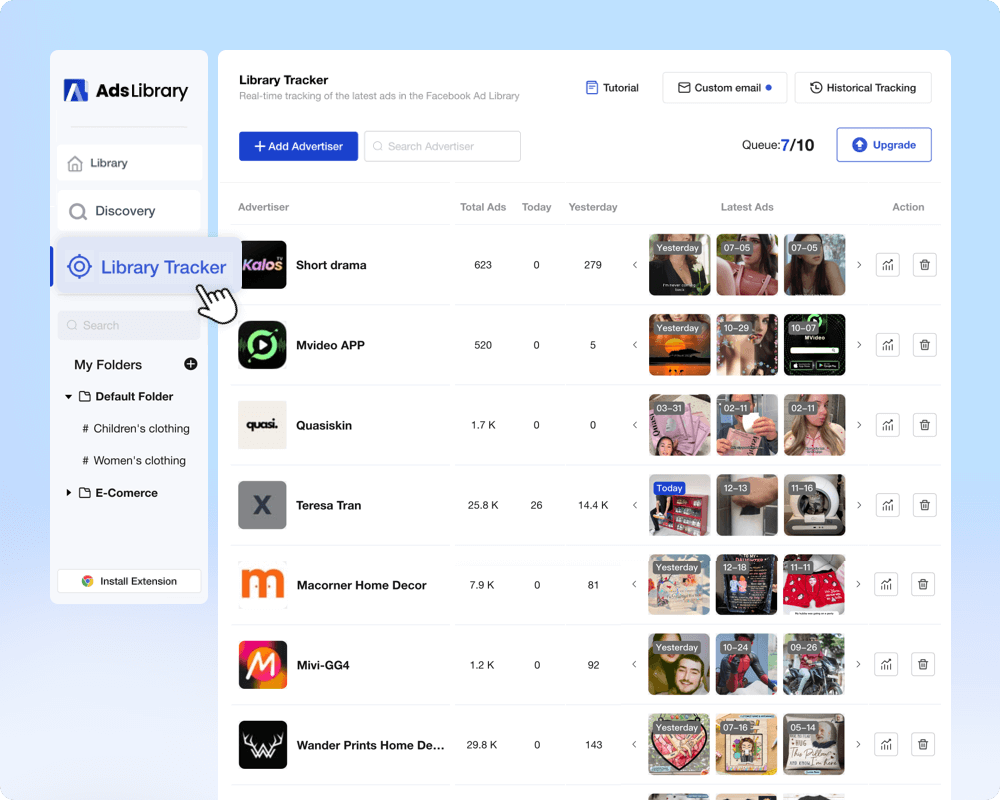Next latest ads in Mvideo APP row
This screenshot has height=800, width=1000.
click(859, 345)
